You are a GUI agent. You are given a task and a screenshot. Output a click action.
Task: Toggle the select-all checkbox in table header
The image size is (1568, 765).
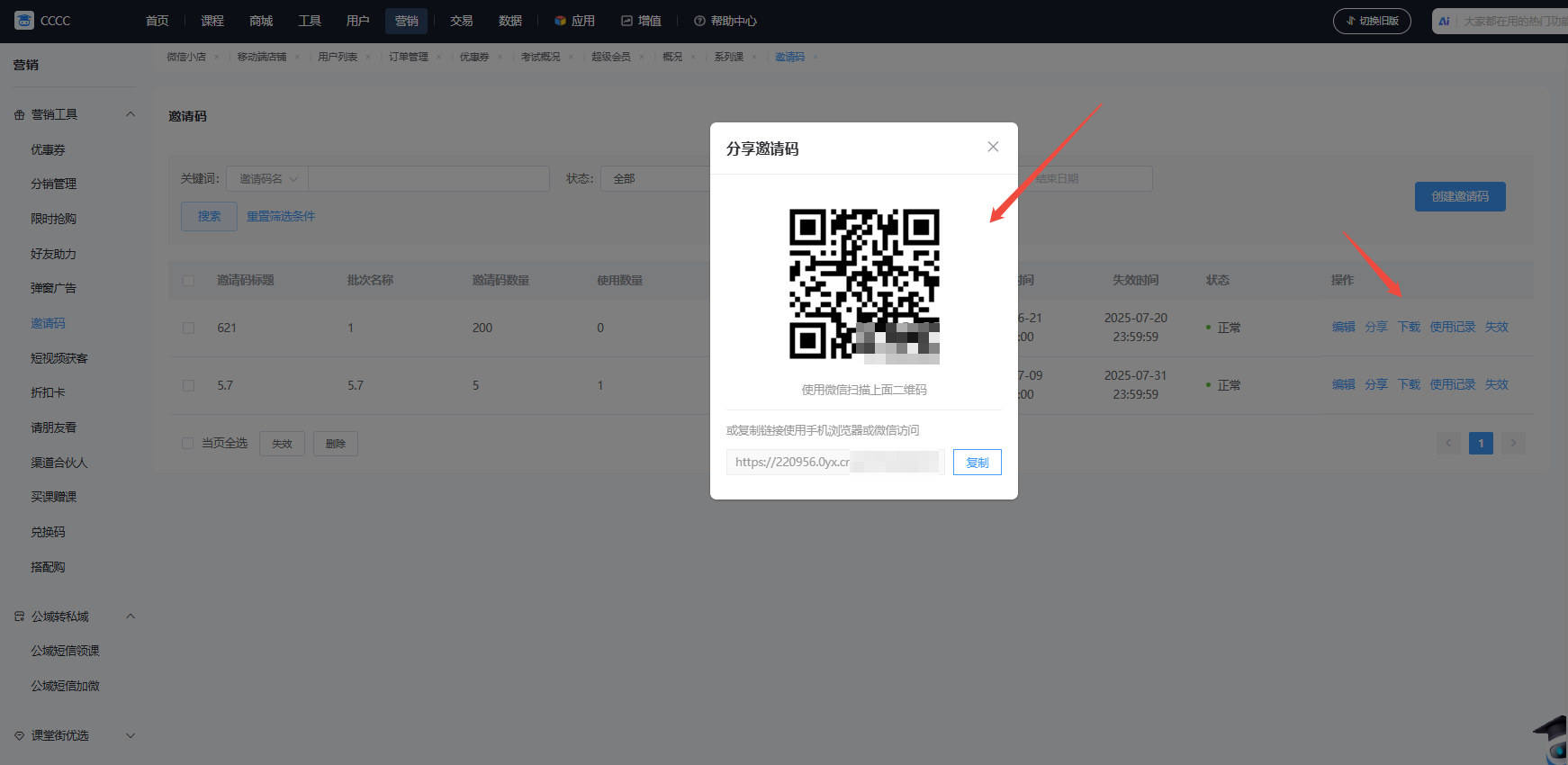188,281
